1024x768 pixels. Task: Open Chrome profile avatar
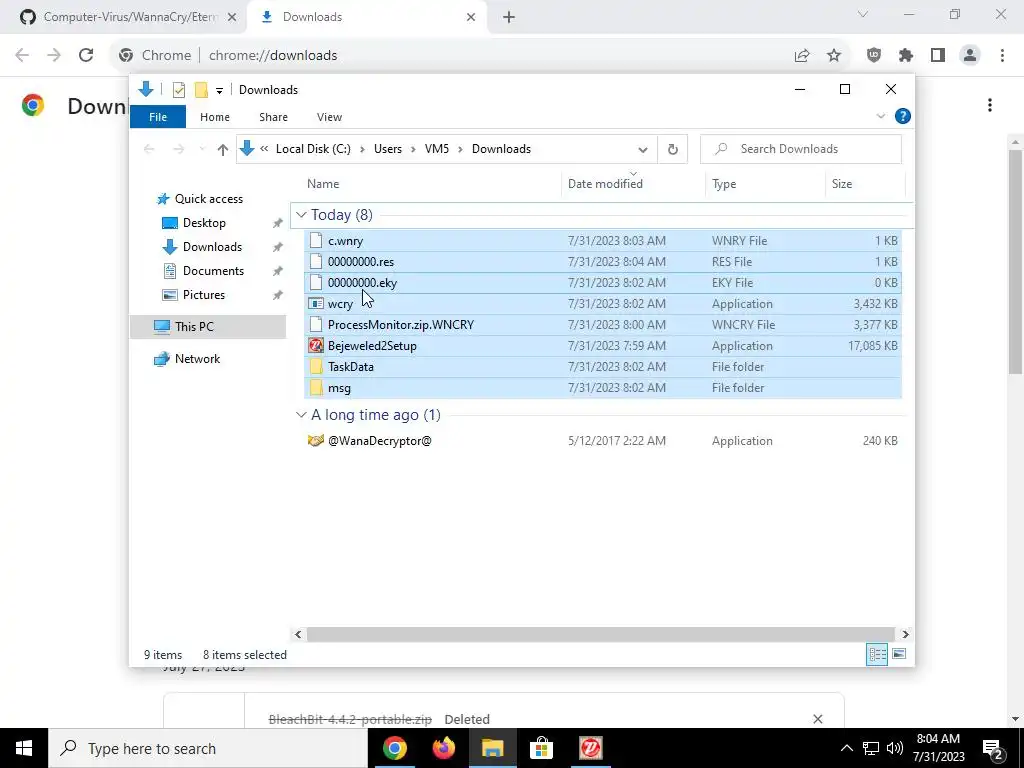pos(970,56)
